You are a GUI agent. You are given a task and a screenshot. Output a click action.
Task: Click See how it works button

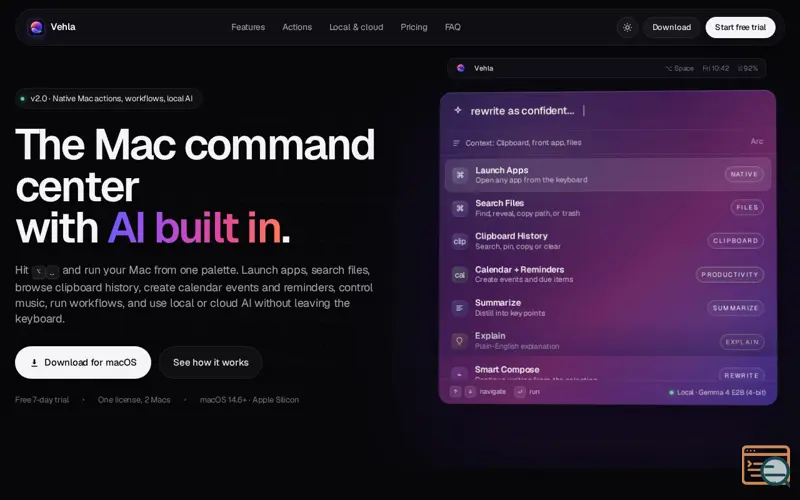point(211,363)
